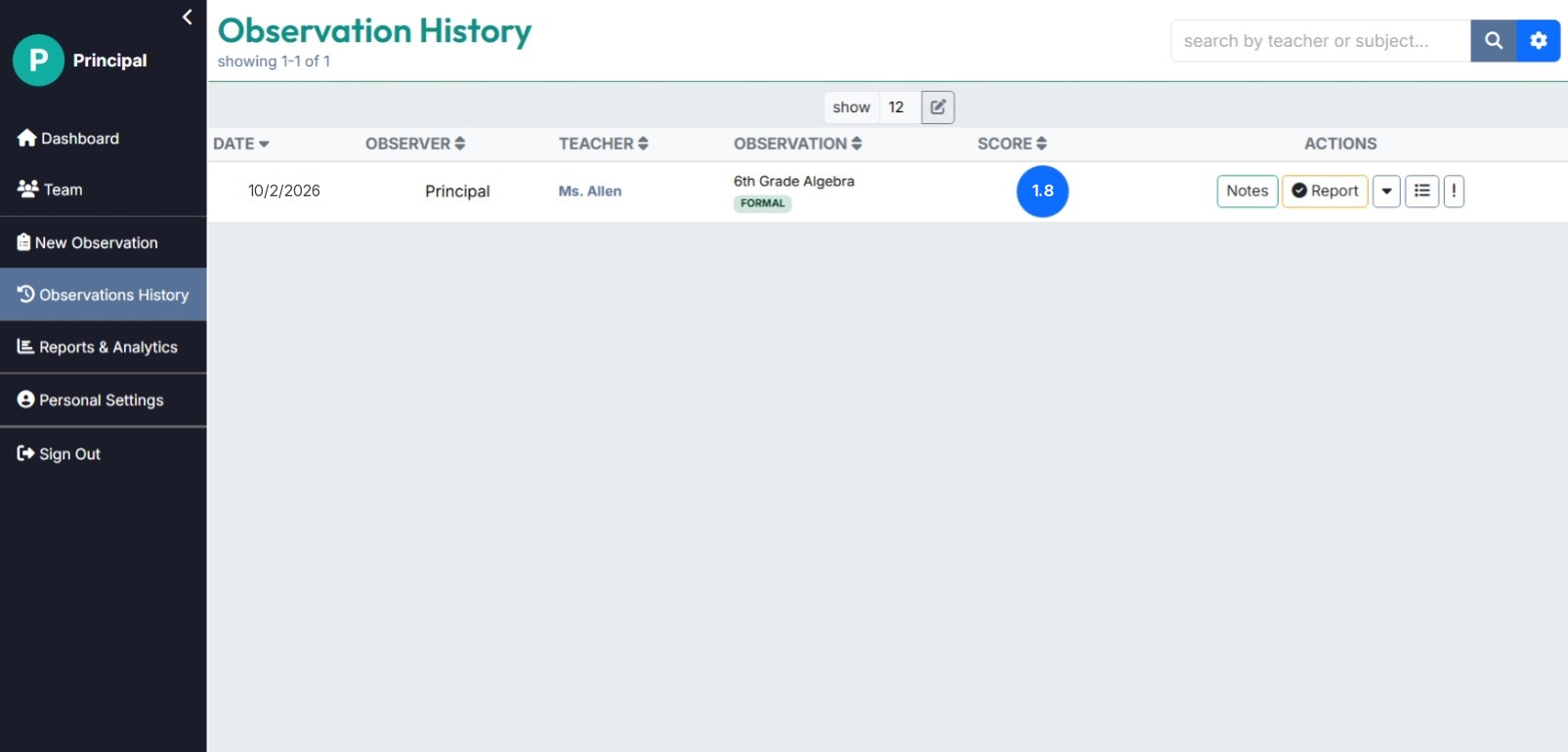
Task: Open search settings gear icon
Action: tap(1539, 41)
